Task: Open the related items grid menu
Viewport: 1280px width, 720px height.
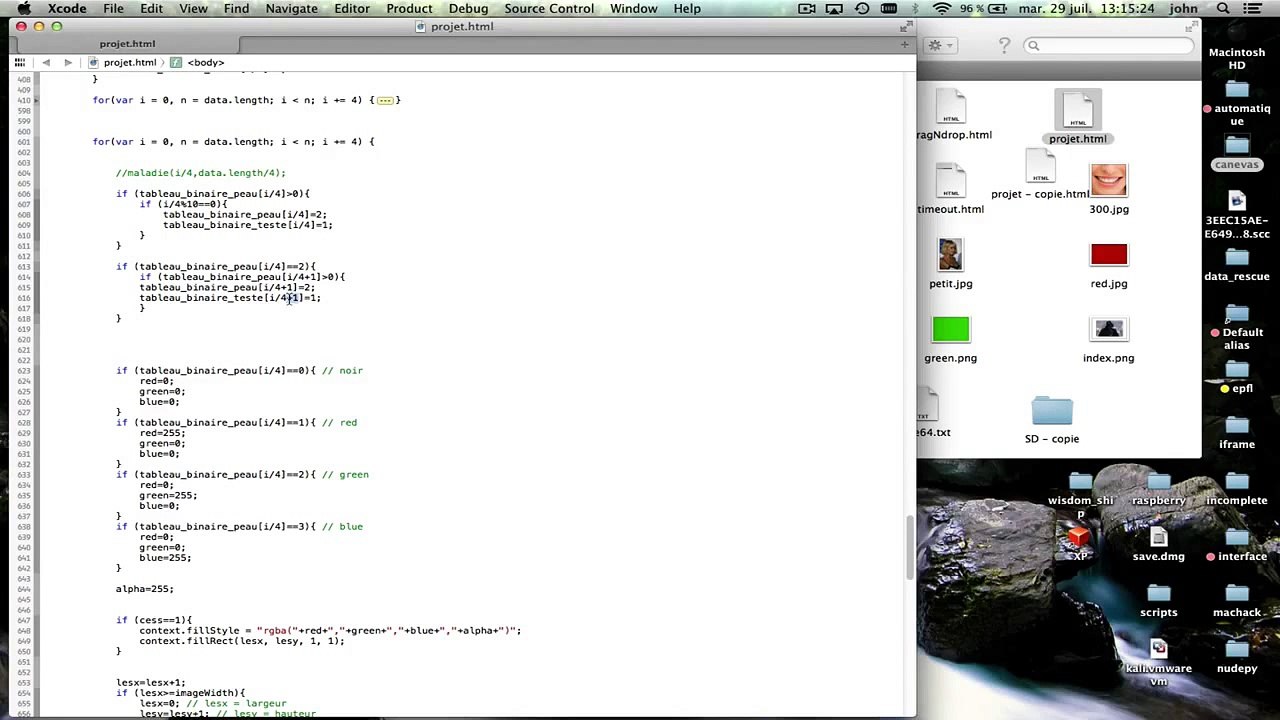Action: [x=19, y=62]
